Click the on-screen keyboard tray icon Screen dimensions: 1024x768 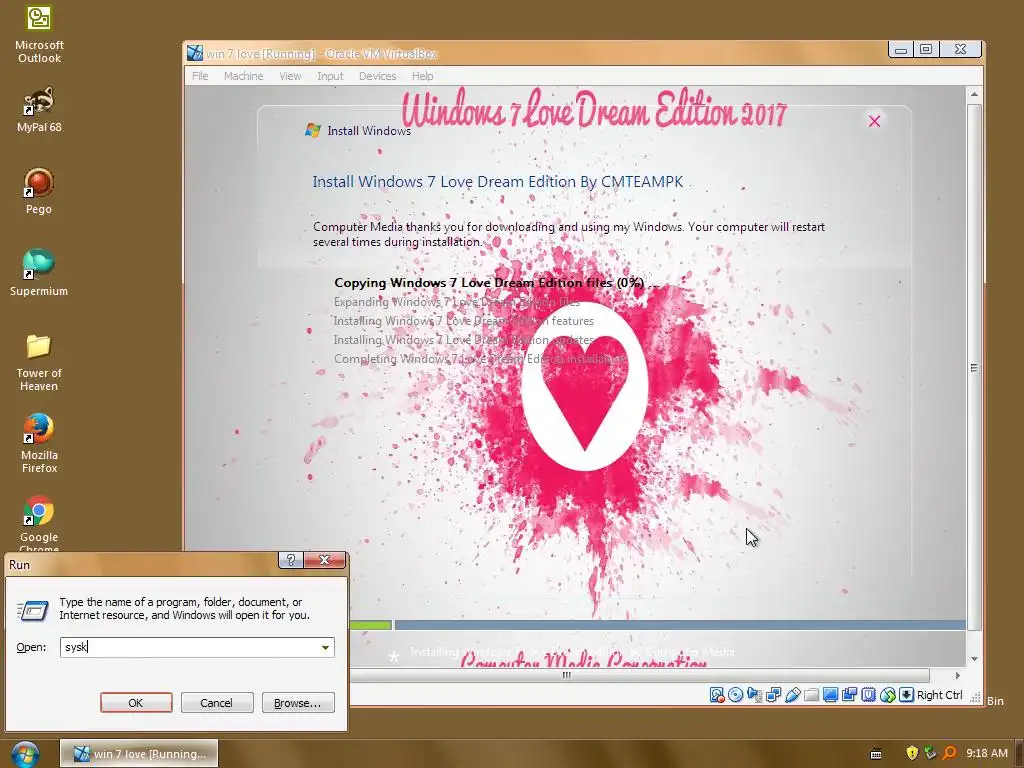tap(876, 754)
